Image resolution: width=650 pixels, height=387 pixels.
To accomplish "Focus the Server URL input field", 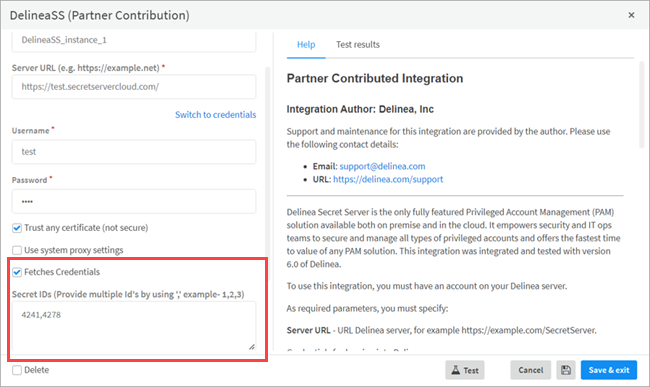I will [134, 87].
